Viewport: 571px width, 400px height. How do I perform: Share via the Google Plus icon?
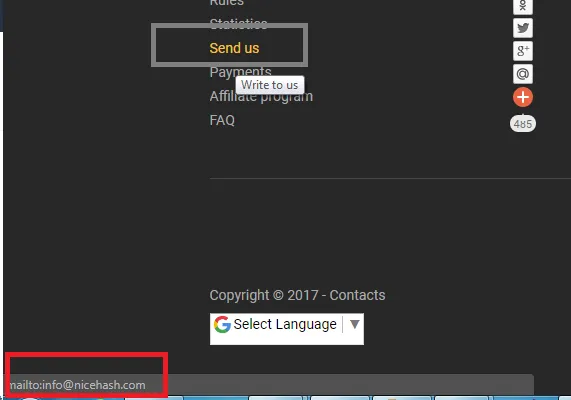click(x=523, y=51)
